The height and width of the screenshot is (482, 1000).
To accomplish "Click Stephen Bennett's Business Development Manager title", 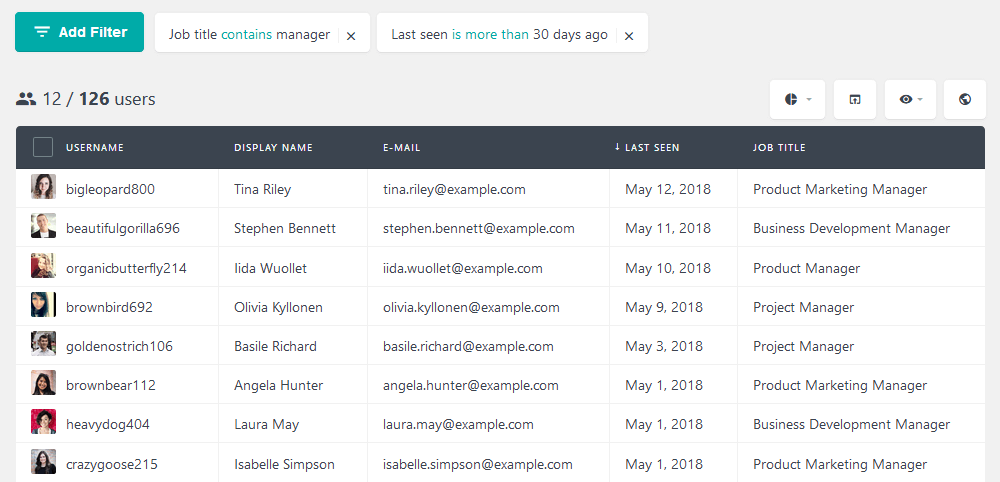I will (851, 228).
